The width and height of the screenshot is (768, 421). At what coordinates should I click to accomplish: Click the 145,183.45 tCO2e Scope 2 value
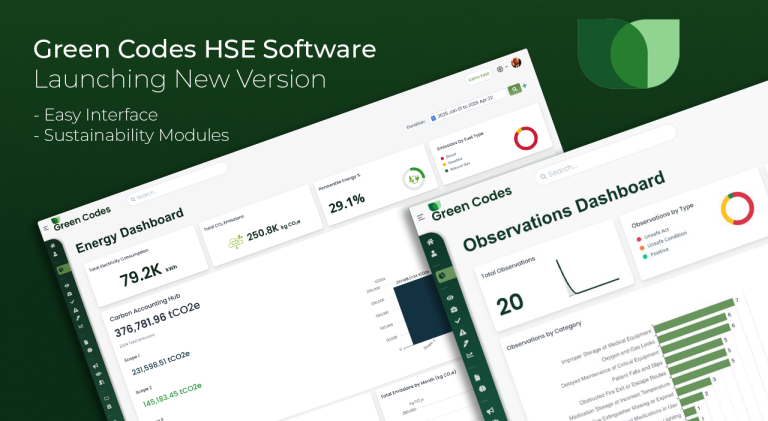[172, 395]
